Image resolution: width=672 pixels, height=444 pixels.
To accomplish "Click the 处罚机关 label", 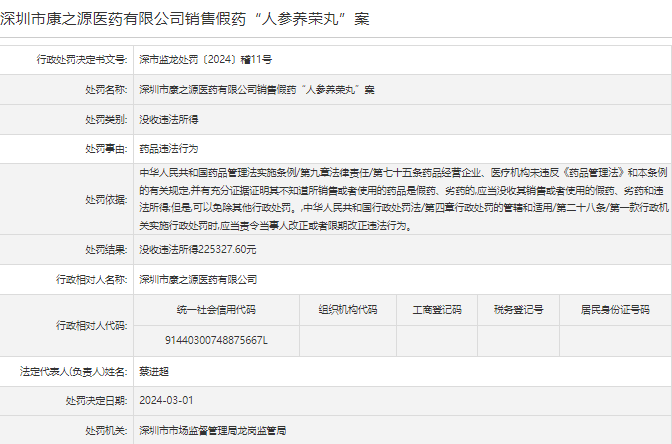I will click(106, 430).
